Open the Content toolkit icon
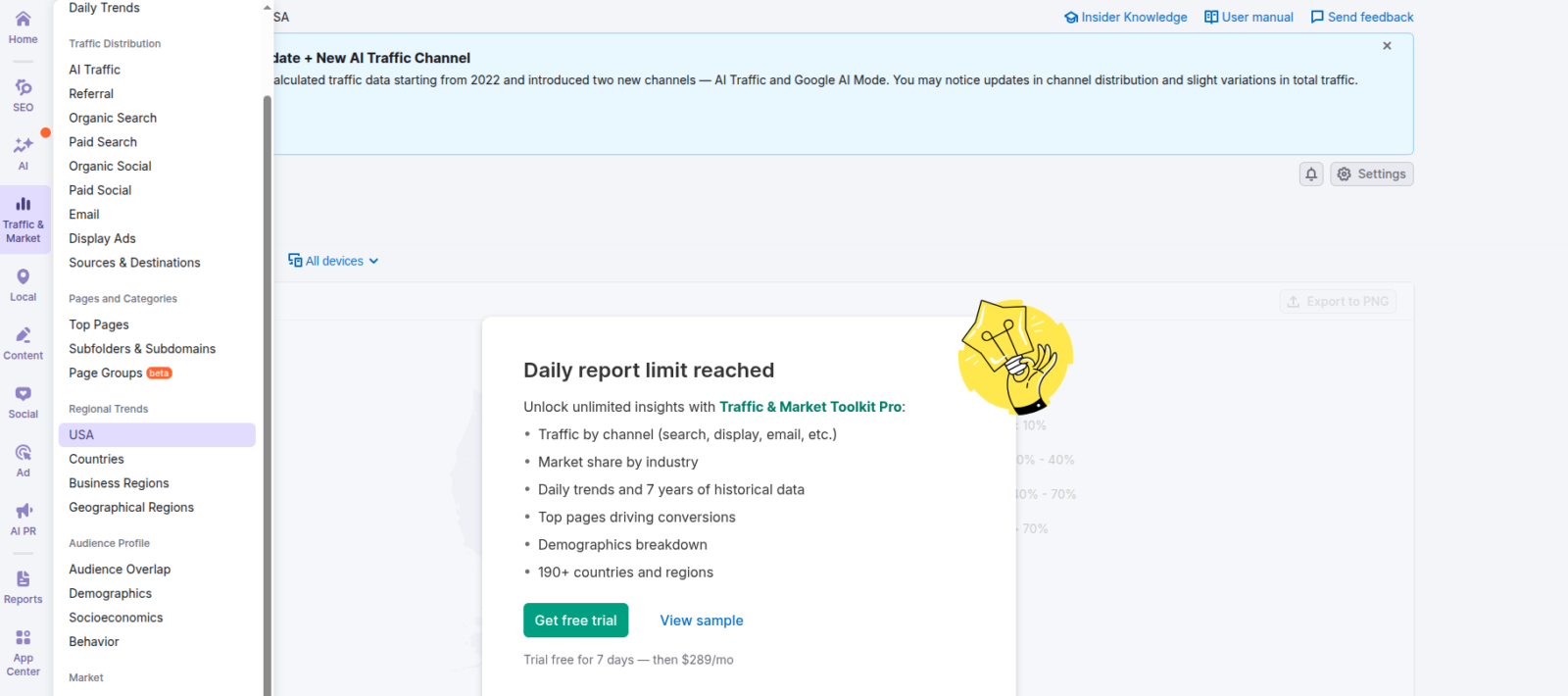1568x696 pixels. click(24, 342)
